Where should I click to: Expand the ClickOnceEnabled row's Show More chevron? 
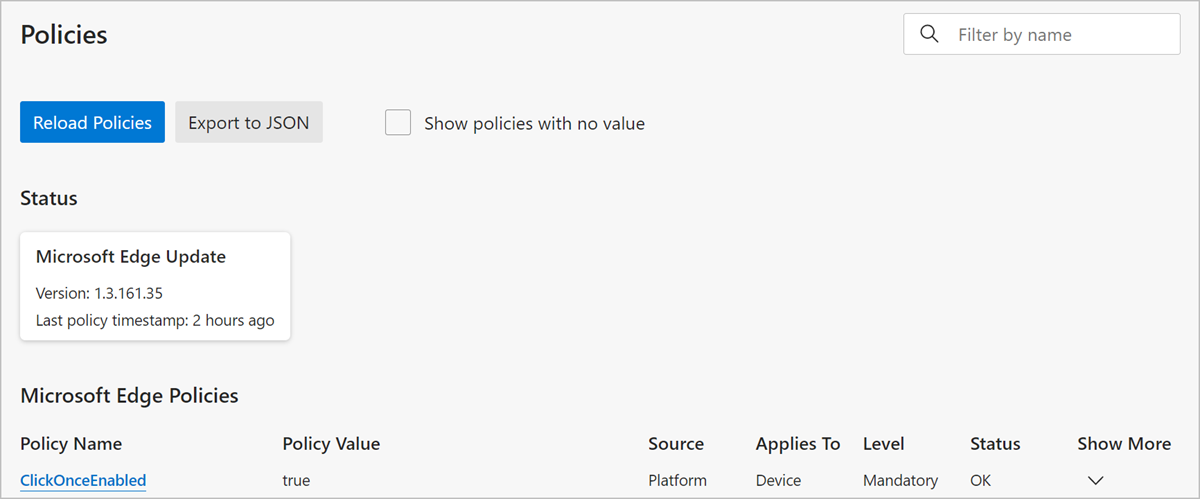click(x=1095, y=481)
